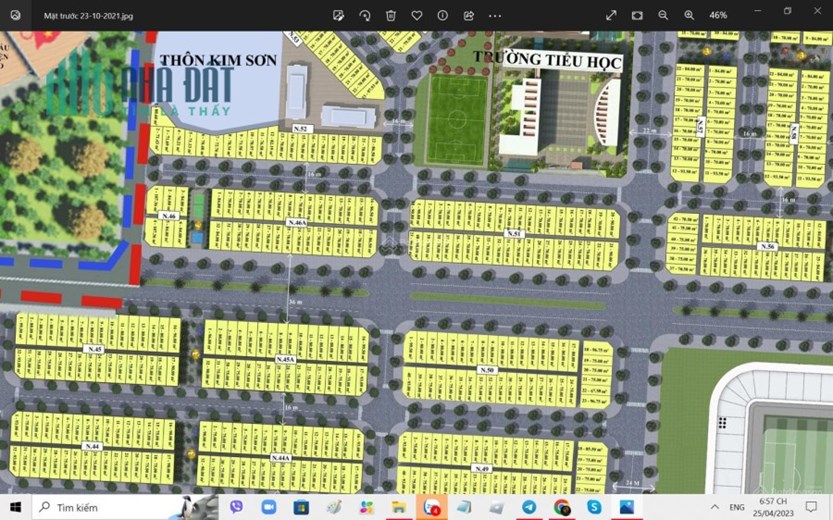Click the fit-to-window slideshow icon
Screen dimensions: 833x520
(637, 15)
